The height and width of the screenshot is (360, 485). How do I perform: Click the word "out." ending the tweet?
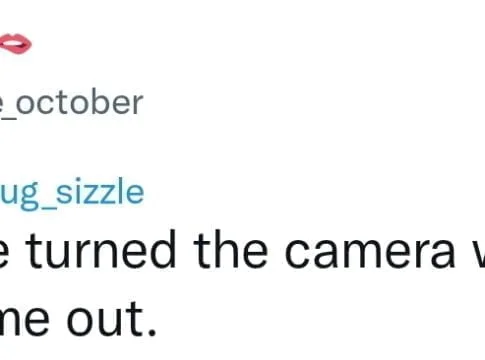tap(111, 320)
